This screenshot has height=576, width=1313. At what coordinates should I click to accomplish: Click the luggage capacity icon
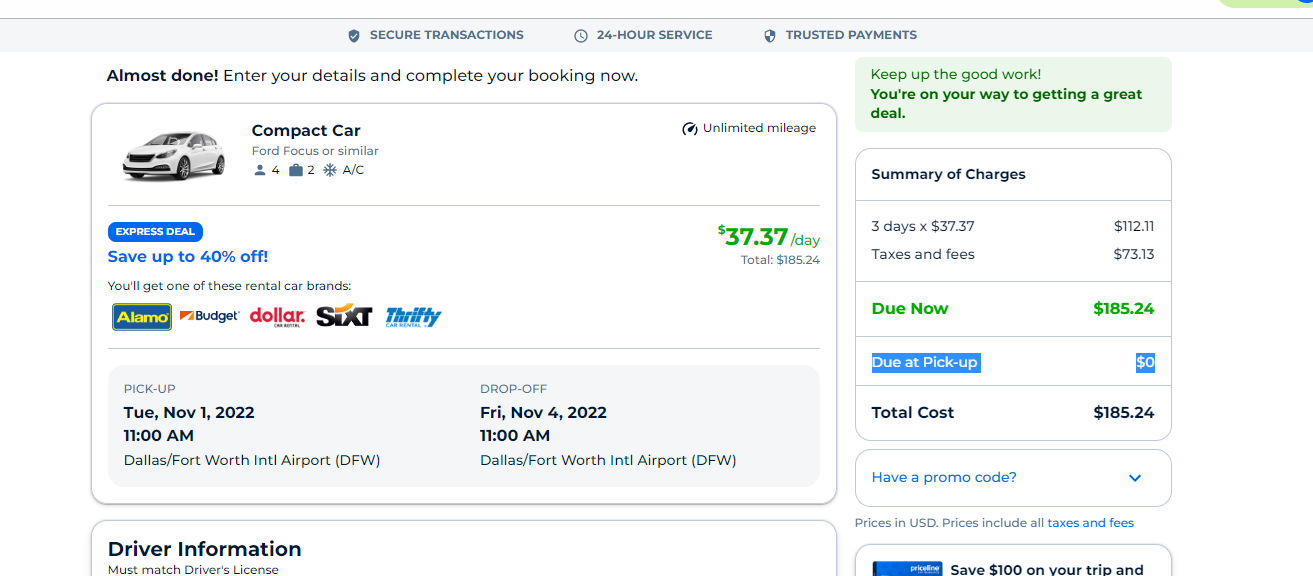(x=296, y=171)
